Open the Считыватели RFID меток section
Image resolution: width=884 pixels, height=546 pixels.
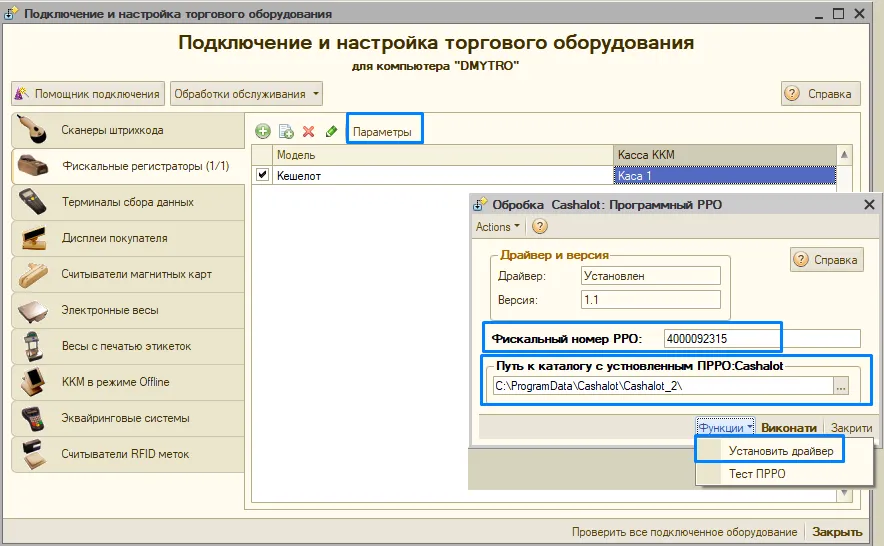tap(128, 454)
